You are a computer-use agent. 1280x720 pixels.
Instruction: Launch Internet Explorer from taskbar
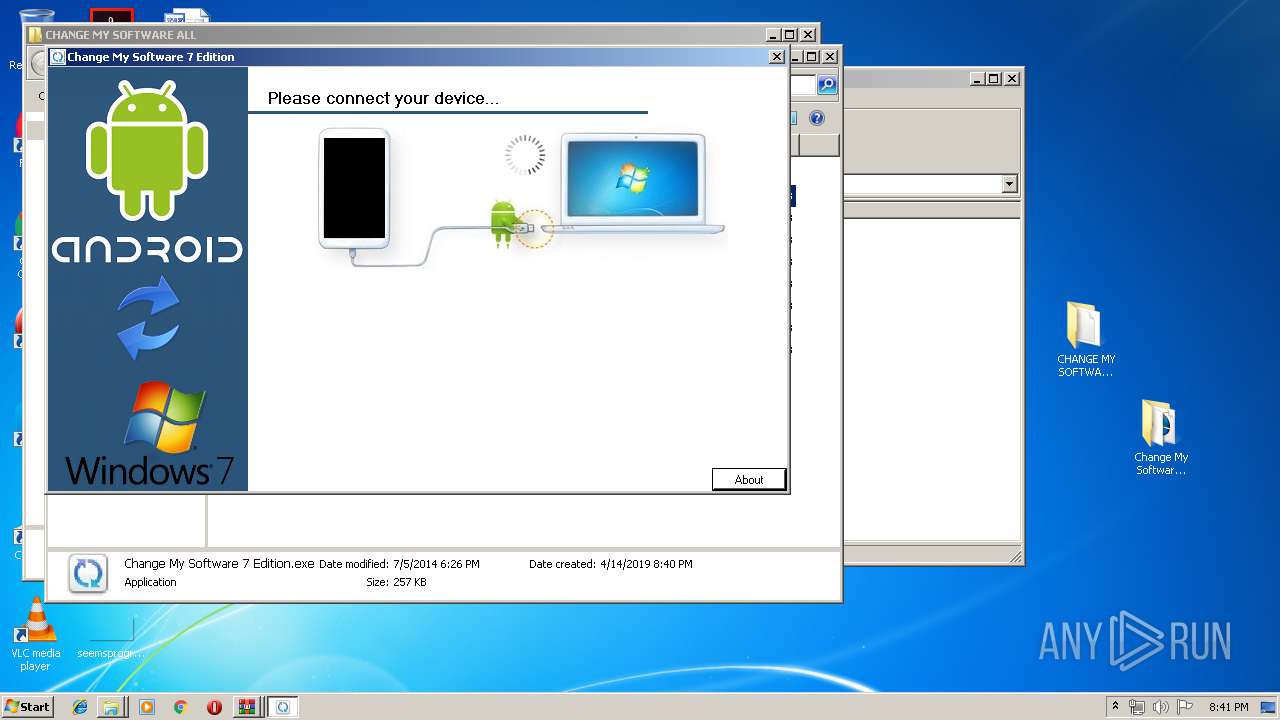tap(80, 707)
